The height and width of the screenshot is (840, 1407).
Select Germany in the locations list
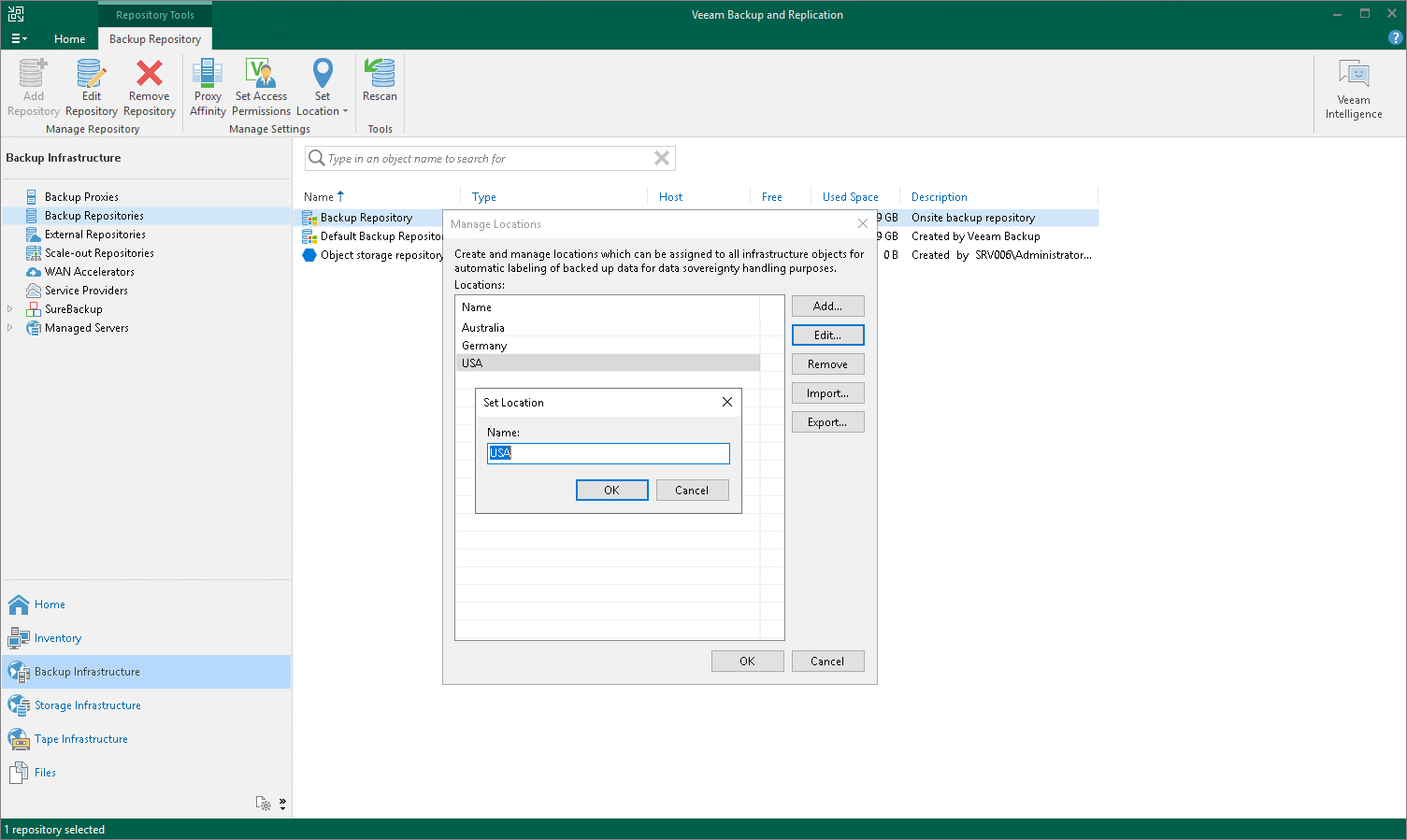point(484,346)
